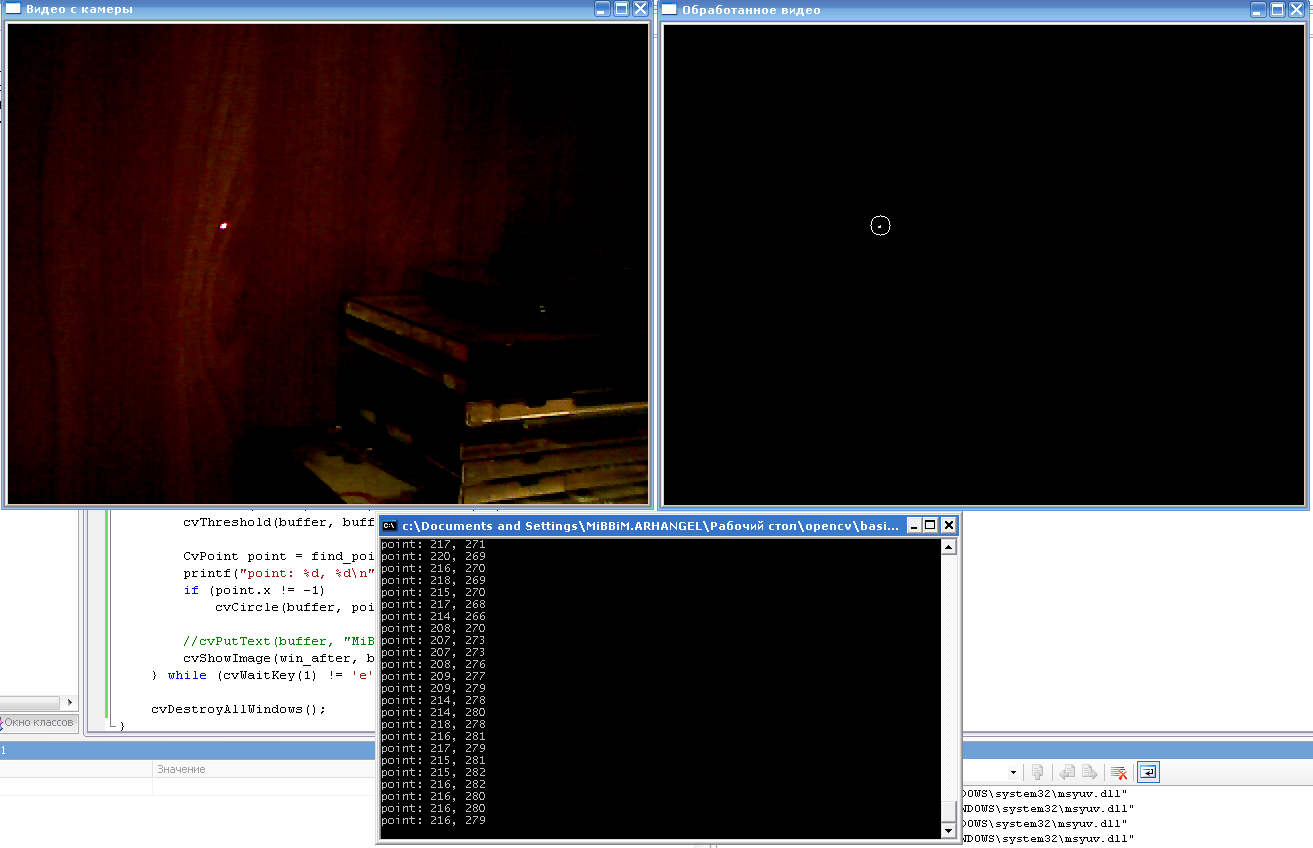Click the find message in code icon
Viewport: 1313px width, 848px height.
[x=1038, y=773]
